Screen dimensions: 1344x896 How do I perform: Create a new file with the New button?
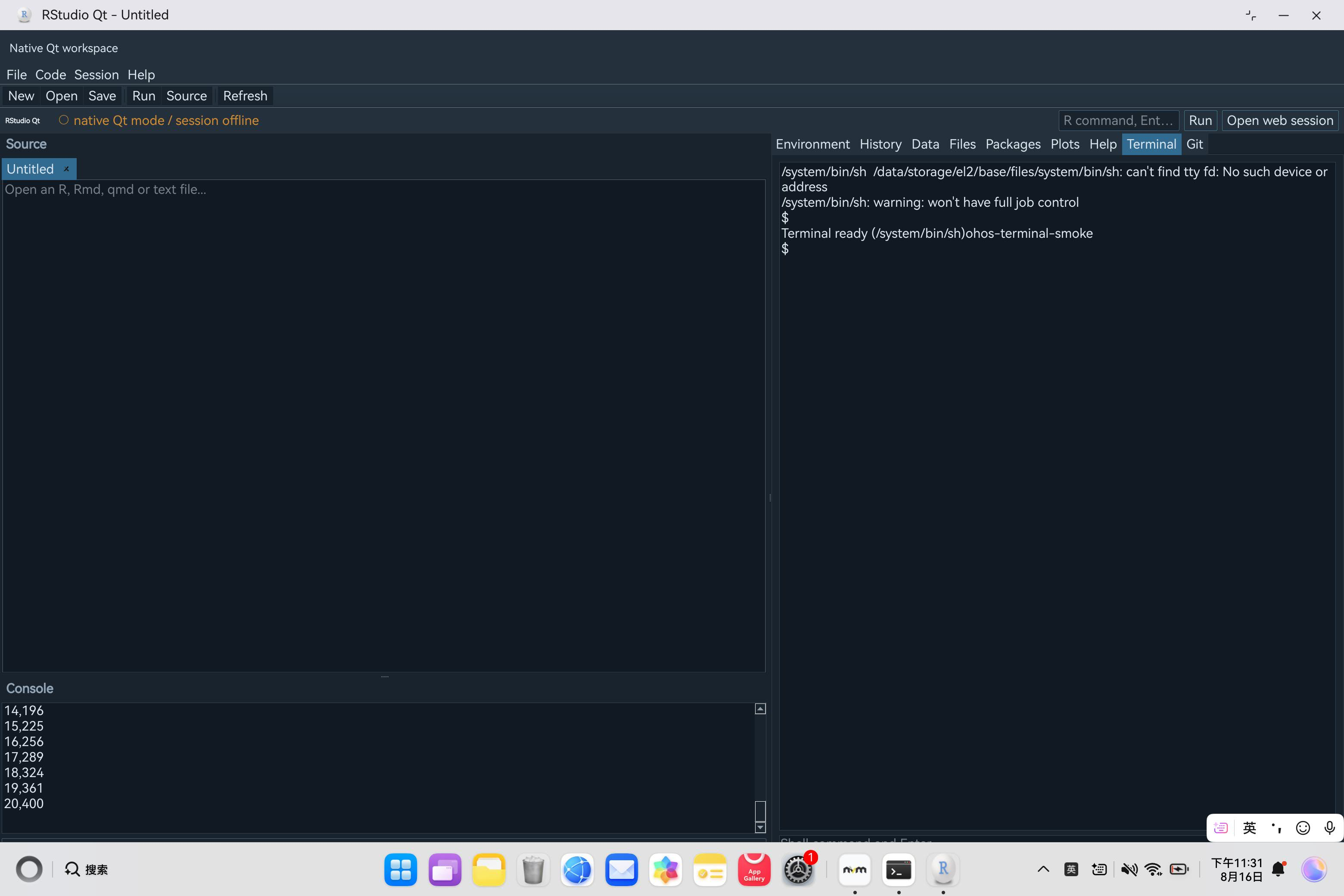point(21,96)
